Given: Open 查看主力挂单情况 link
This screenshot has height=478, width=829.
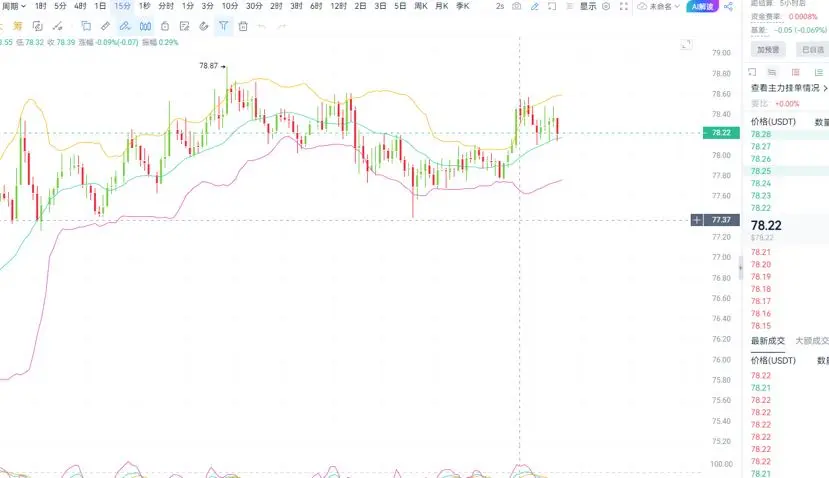Looking at the screenshot, I should coord(789,88).
